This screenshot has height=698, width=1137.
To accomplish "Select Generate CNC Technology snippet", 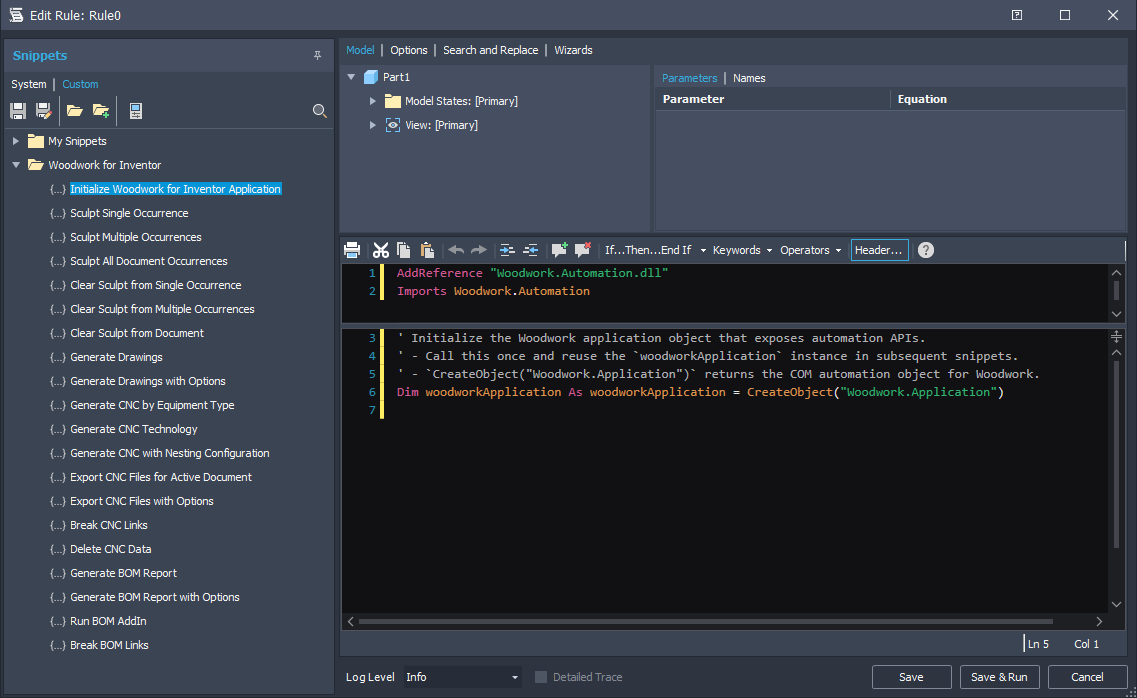I will pyautogui.click(x=133, y=429).
